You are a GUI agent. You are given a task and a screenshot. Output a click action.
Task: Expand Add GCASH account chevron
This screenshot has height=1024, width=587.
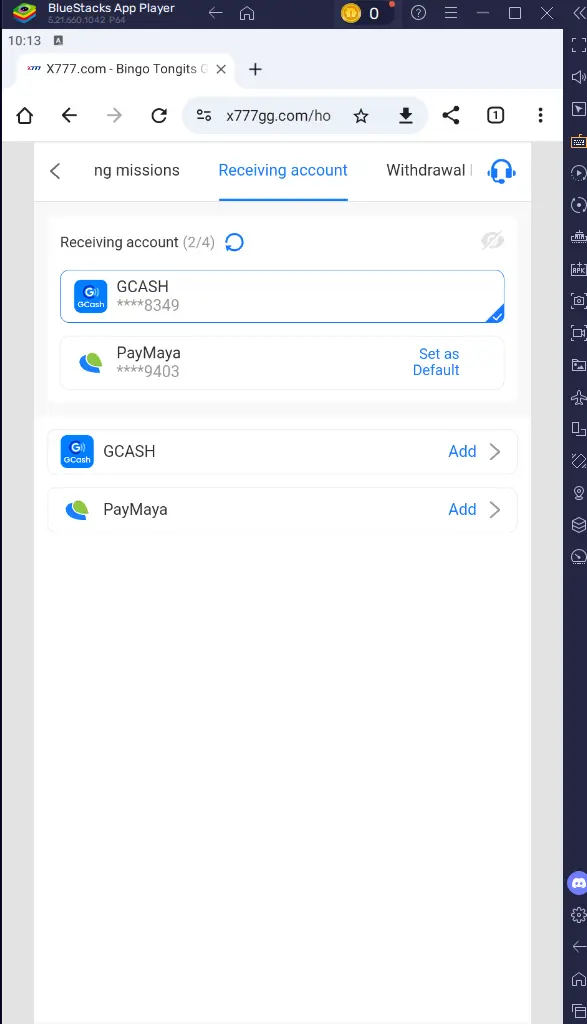pyautogui.click(x=495, y=451)
